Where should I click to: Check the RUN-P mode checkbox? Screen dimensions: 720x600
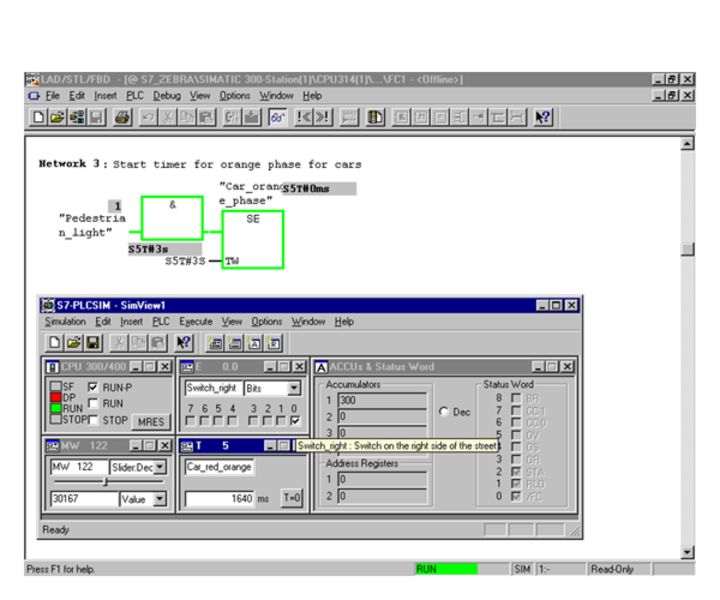93,387
